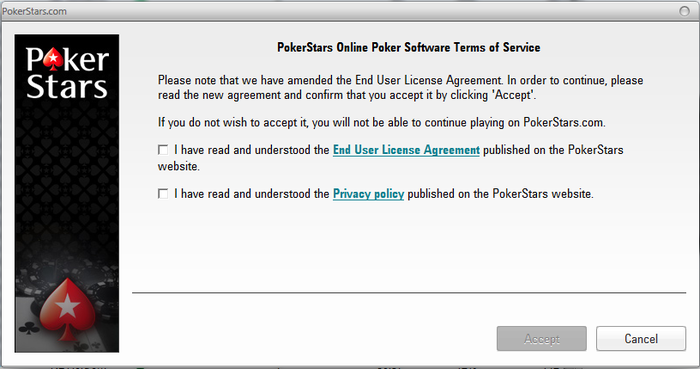Click the PokerStars.com title bar text

pos(34,11)
